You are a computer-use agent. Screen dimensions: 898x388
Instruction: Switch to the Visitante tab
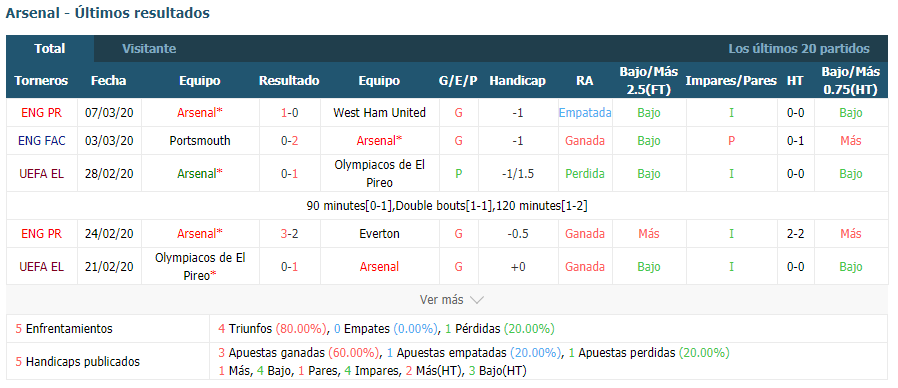click(149, 49)
